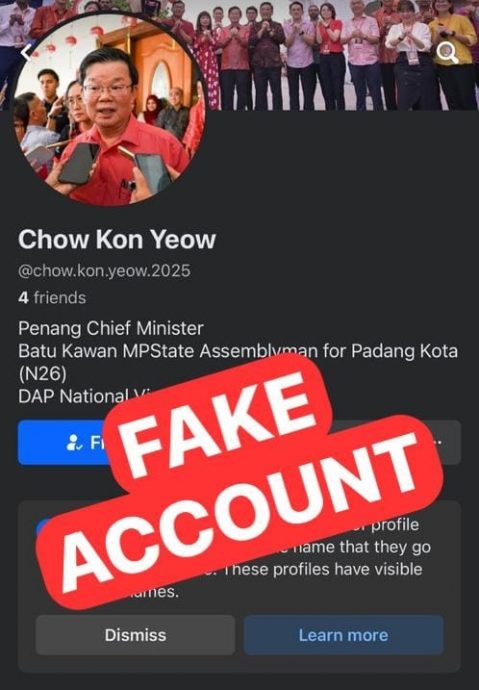Tap the search magnifier icon
479x690 pixels.
tap(447, 53)
